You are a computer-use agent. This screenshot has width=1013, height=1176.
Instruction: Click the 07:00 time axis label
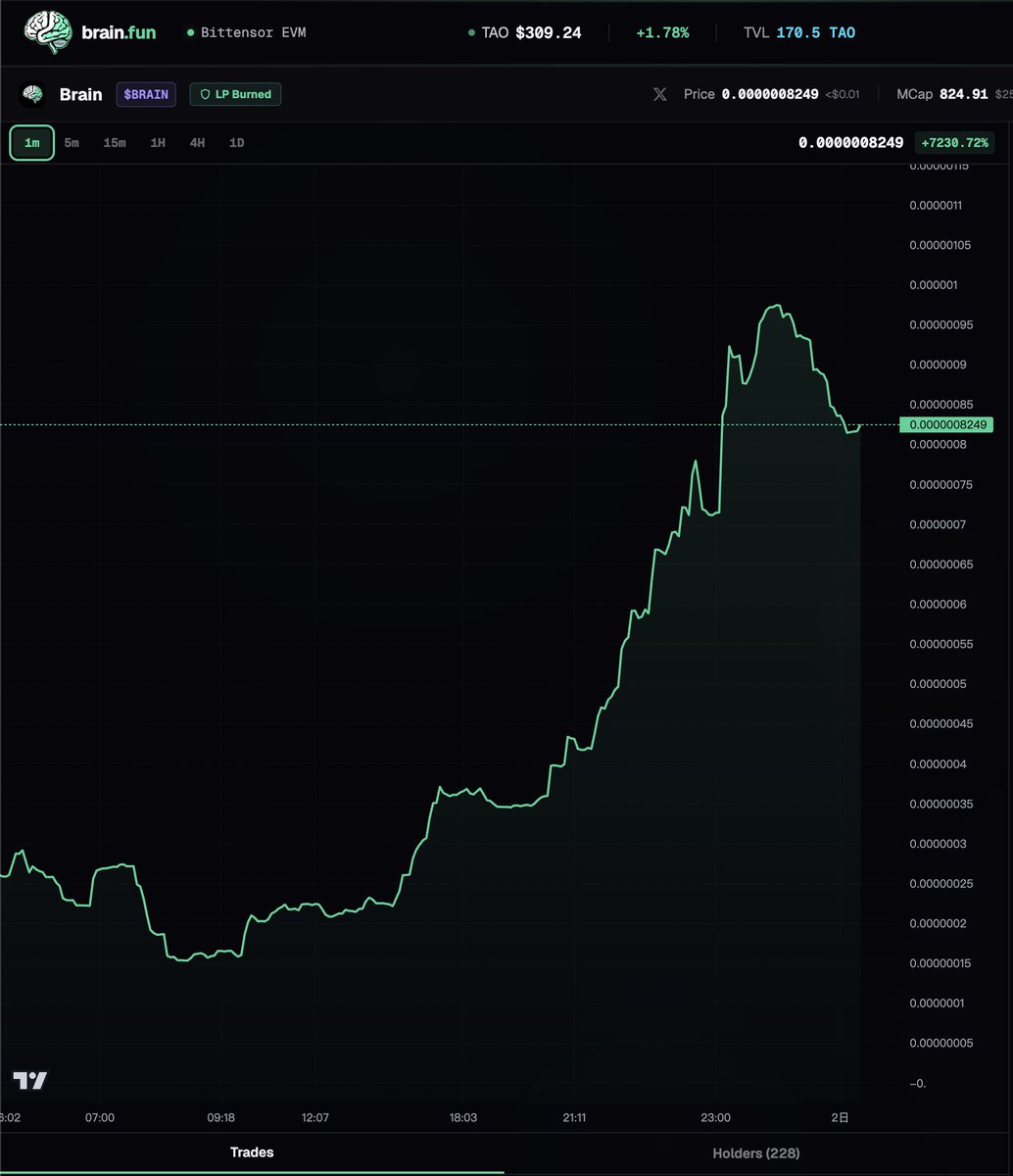[x=100, y=1118]
